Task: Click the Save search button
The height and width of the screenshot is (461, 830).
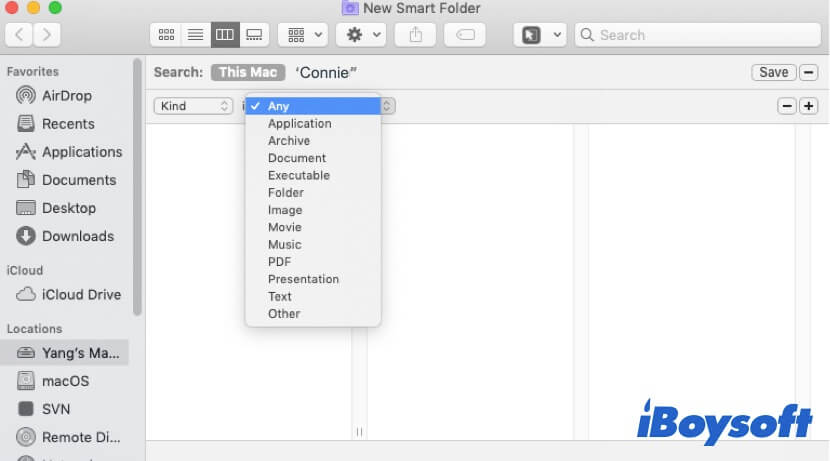Action: [773, 72]
